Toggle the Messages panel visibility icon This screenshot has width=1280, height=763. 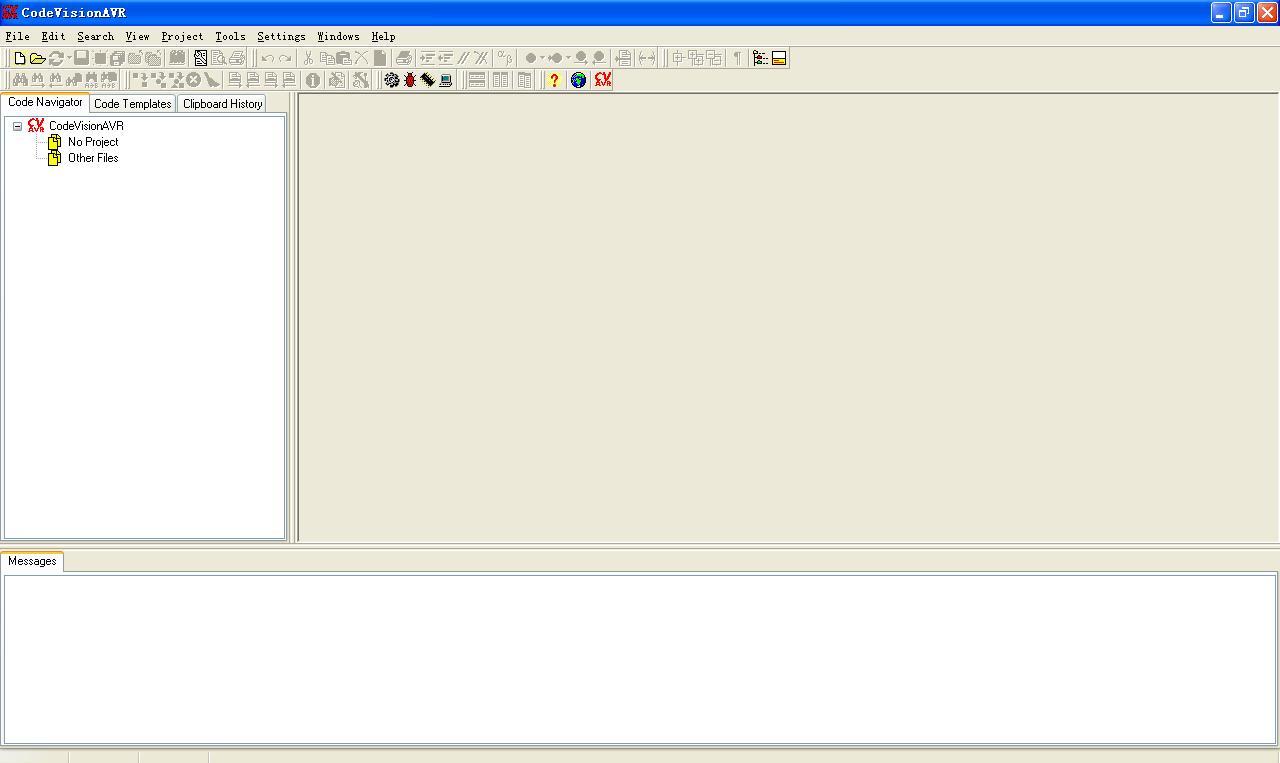click(779, 58)
